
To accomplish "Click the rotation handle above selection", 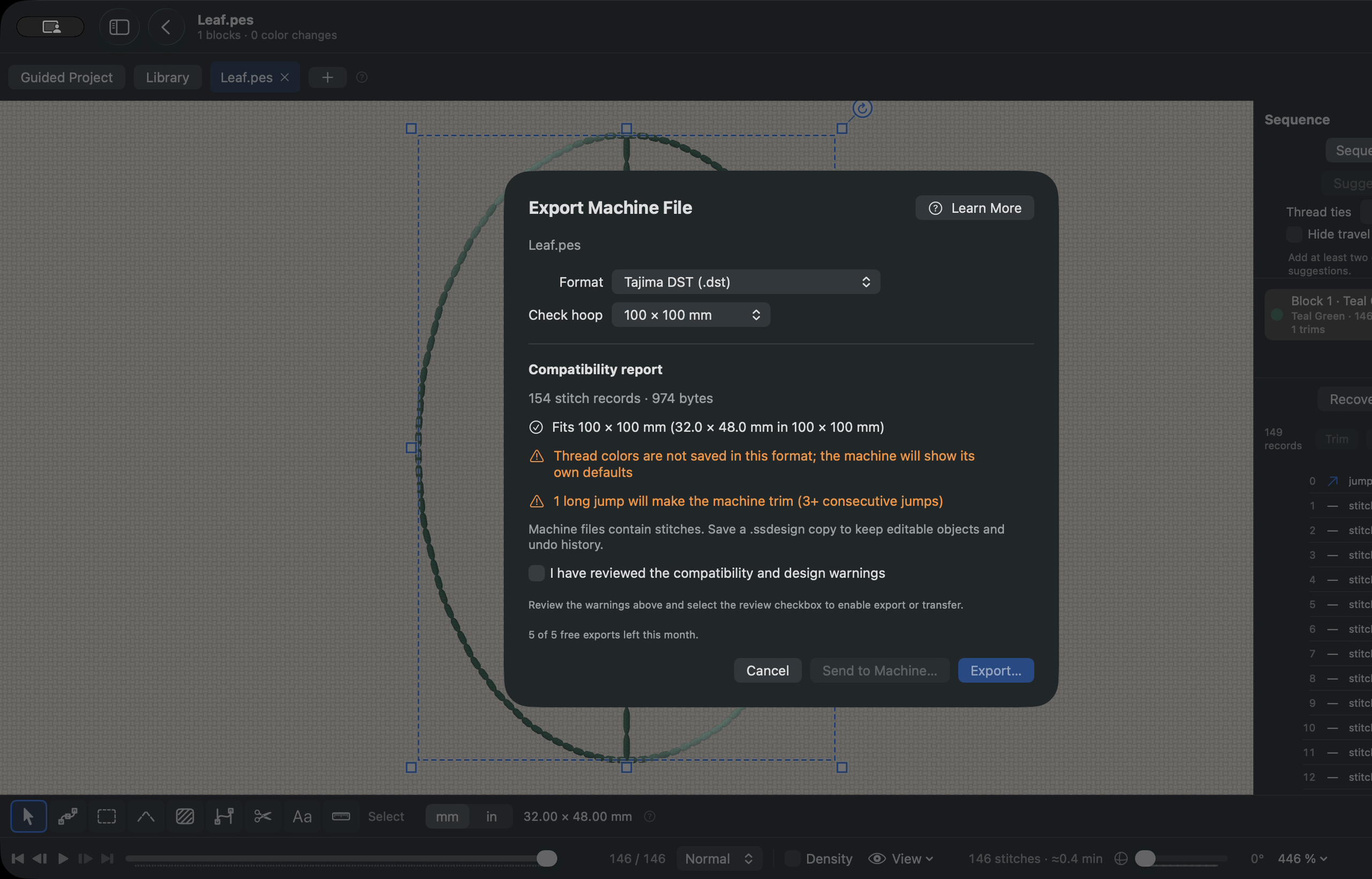I will (x=862, y=108).
